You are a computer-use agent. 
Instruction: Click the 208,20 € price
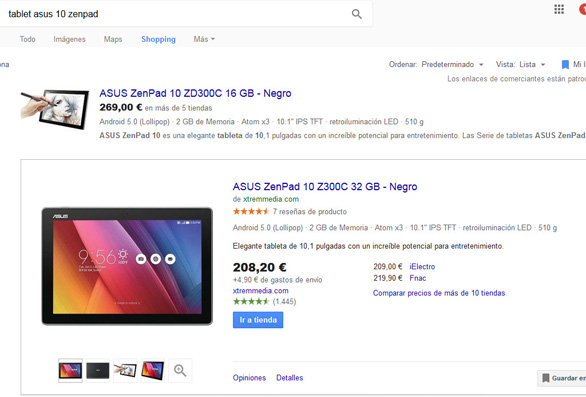259,267
